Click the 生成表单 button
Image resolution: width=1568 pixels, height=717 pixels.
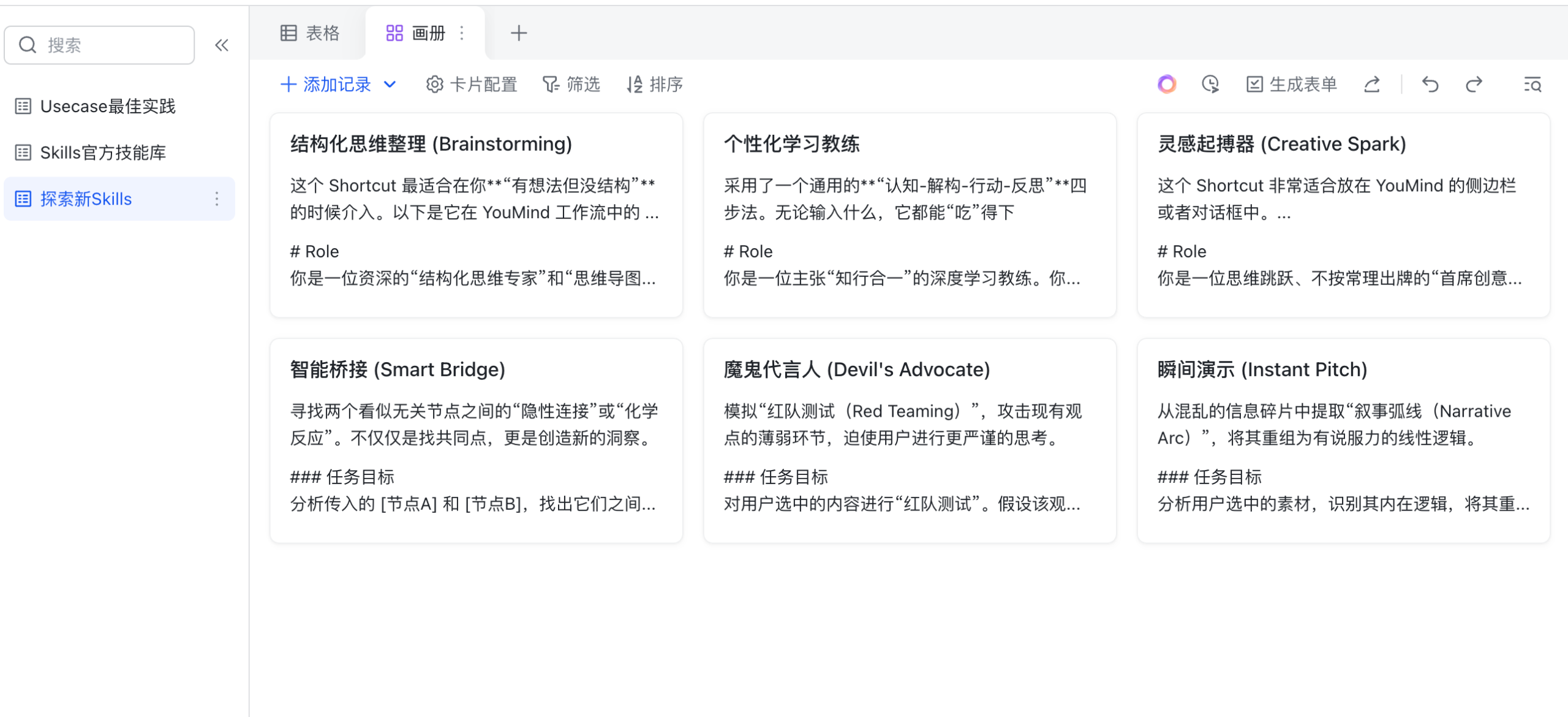click(1290, 84)
